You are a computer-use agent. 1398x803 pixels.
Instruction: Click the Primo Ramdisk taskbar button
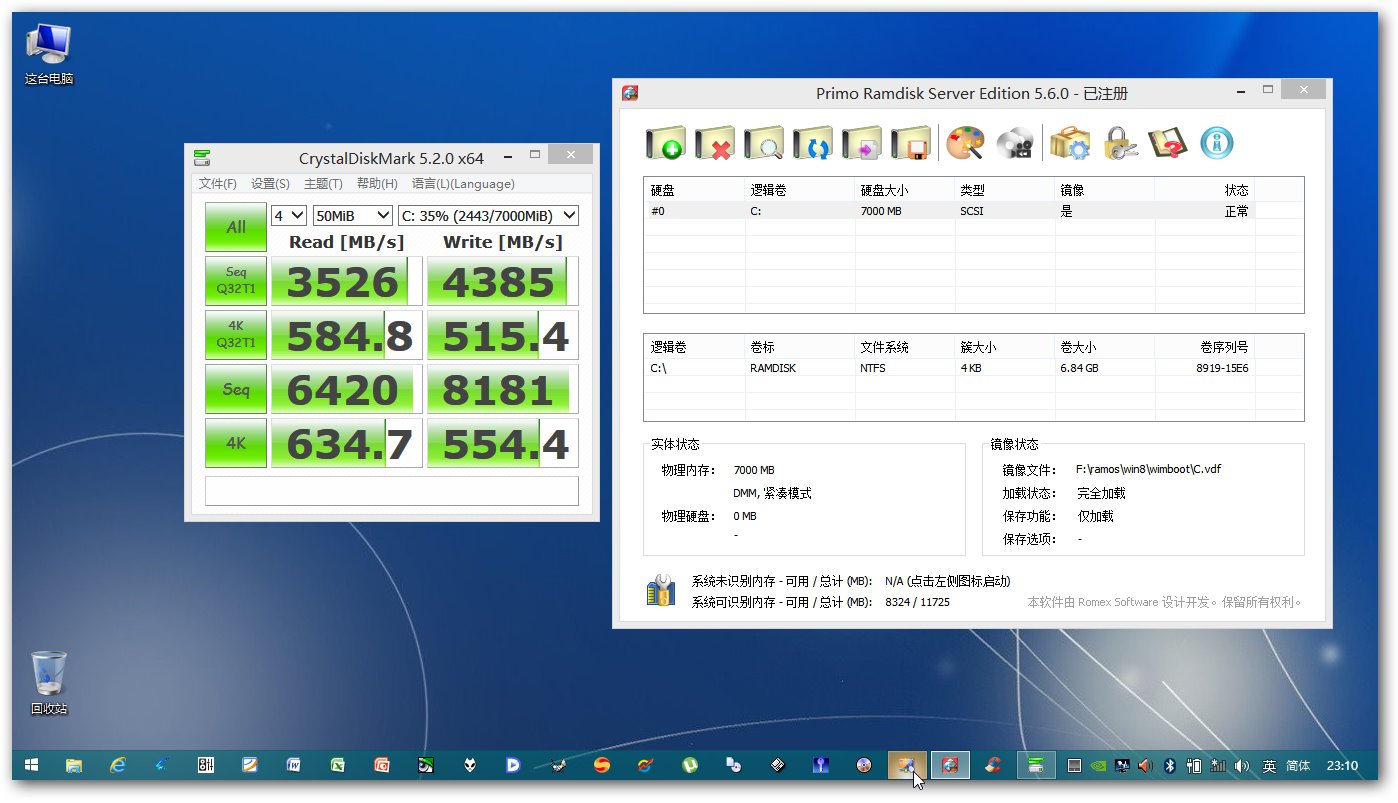click(x=951, y=765)
